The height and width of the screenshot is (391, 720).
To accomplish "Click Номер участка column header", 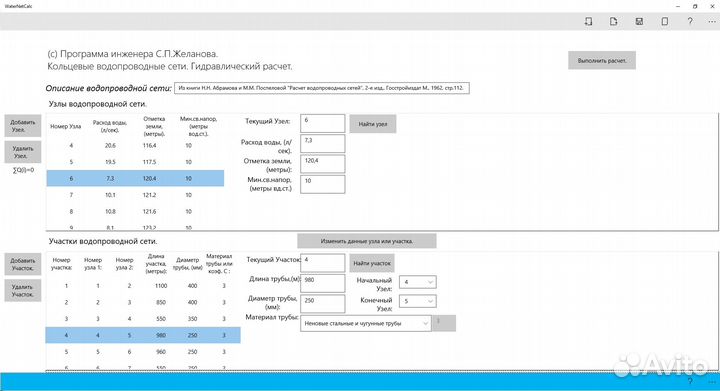I will 62,263.
